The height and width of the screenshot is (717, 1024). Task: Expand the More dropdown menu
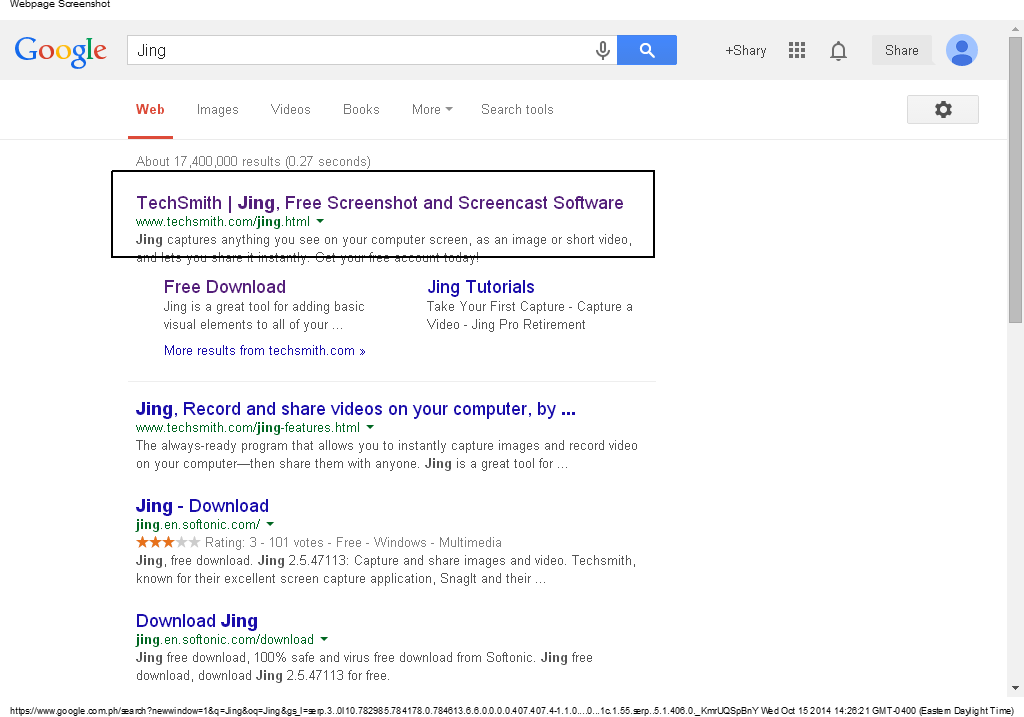[432, 110]
